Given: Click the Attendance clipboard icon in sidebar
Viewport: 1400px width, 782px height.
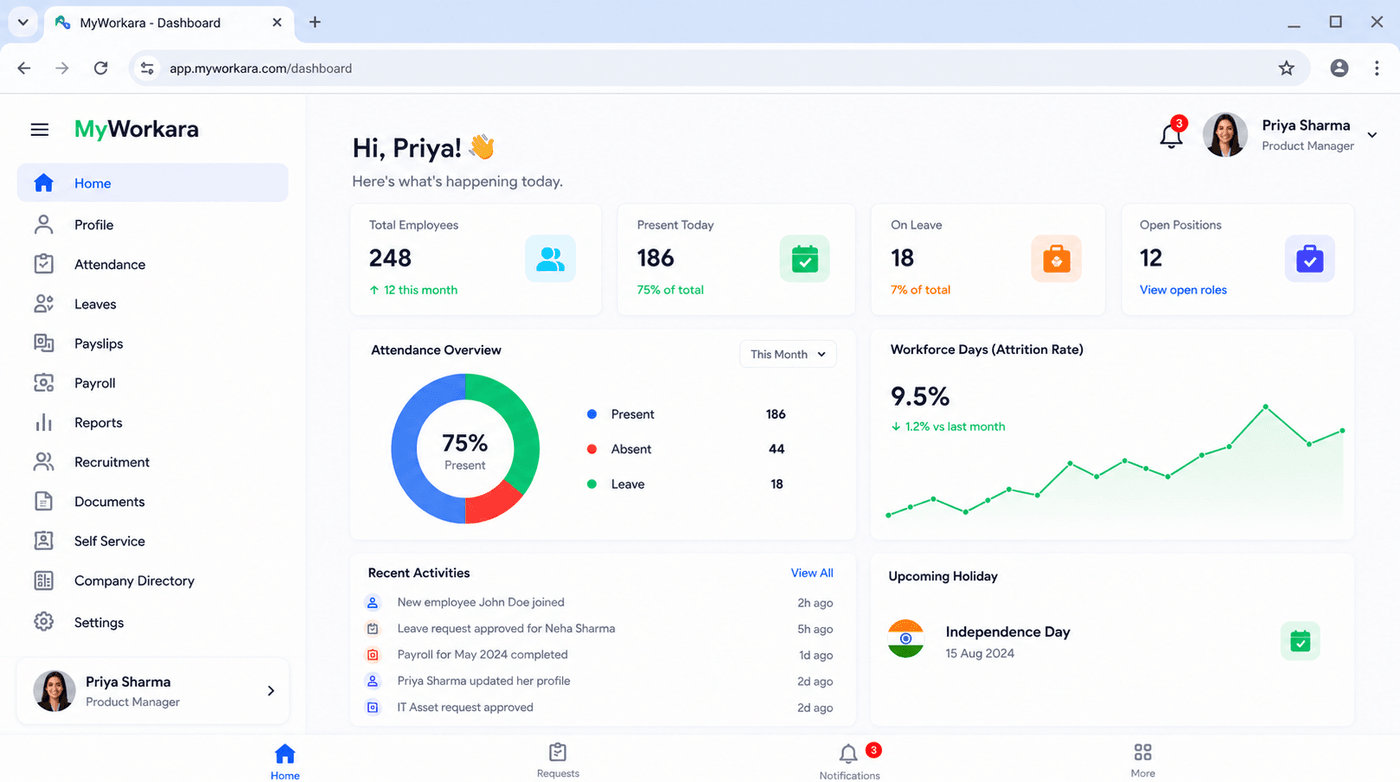Looking at the screenshot, I should (43, 264).
